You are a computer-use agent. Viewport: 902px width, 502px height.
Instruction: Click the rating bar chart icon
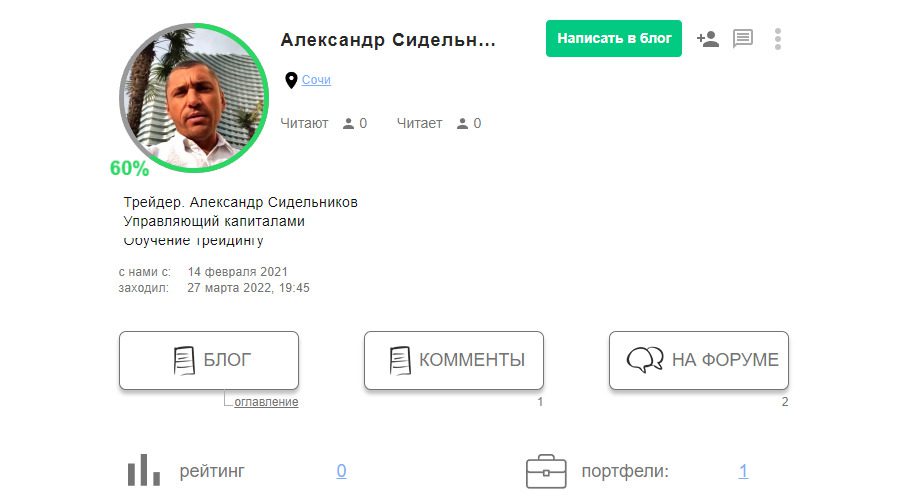(143, 470)
